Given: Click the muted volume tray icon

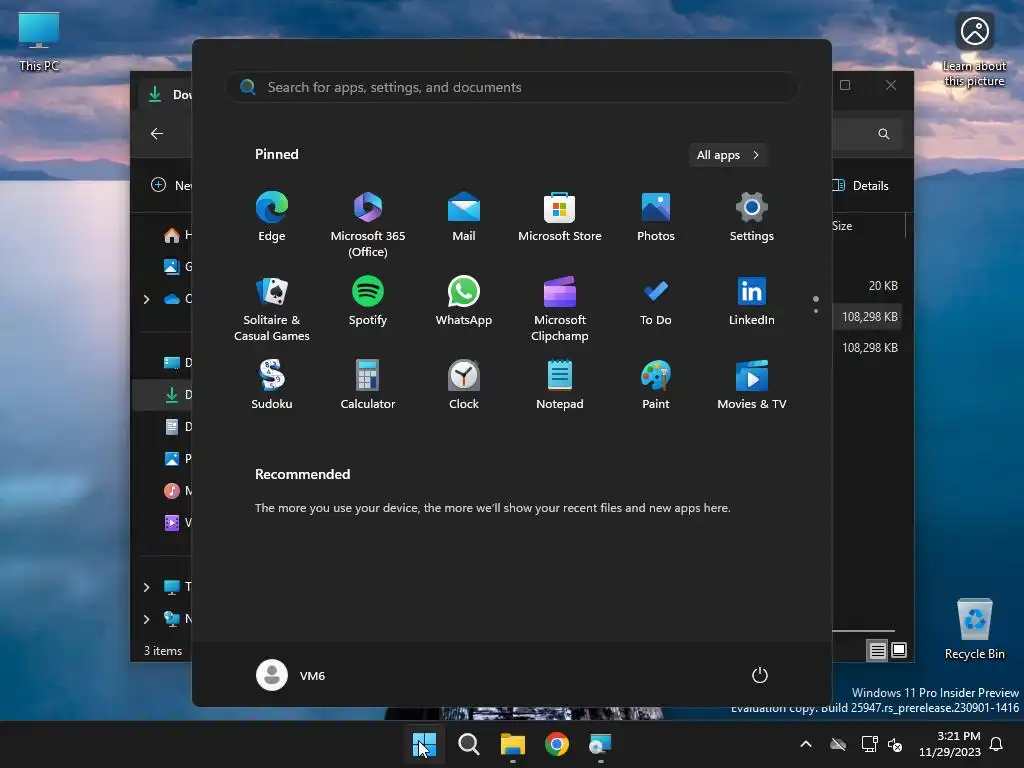Looking at the screenshot, I should pos(895,744).
